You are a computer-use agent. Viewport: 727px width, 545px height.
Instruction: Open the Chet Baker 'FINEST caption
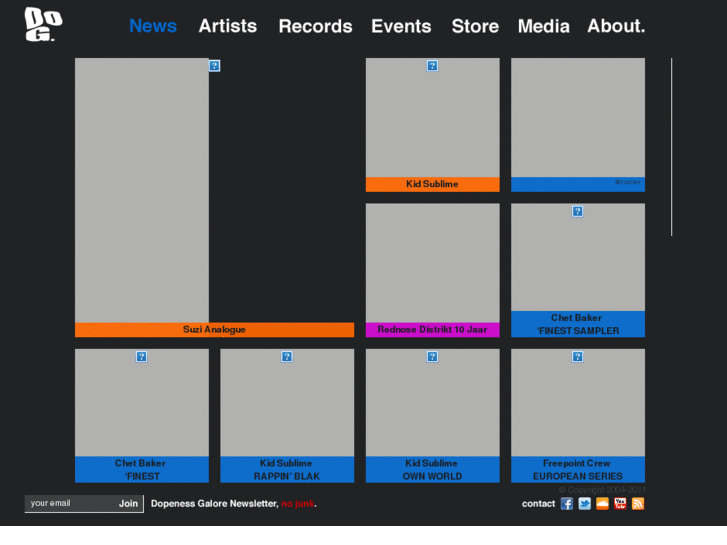pos(142,469)
